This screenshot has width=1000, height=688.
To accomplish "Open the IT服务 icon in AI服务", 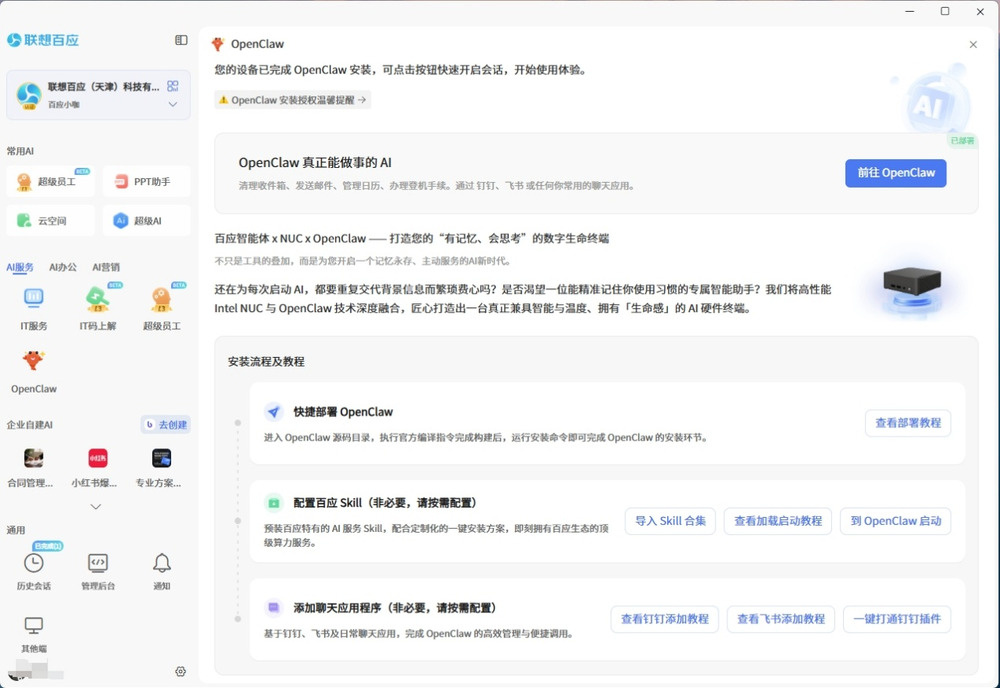I will [34, 298].
